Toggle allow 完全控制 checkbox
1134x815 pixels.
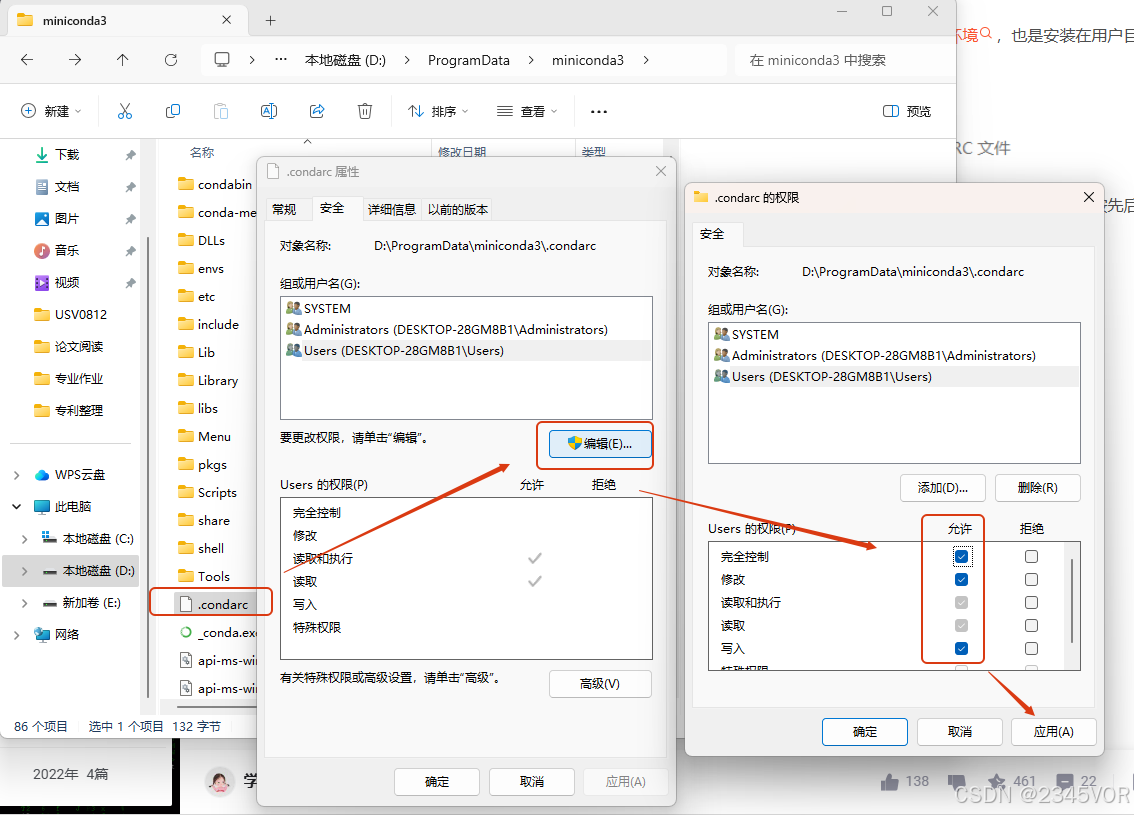coord(961,557)
